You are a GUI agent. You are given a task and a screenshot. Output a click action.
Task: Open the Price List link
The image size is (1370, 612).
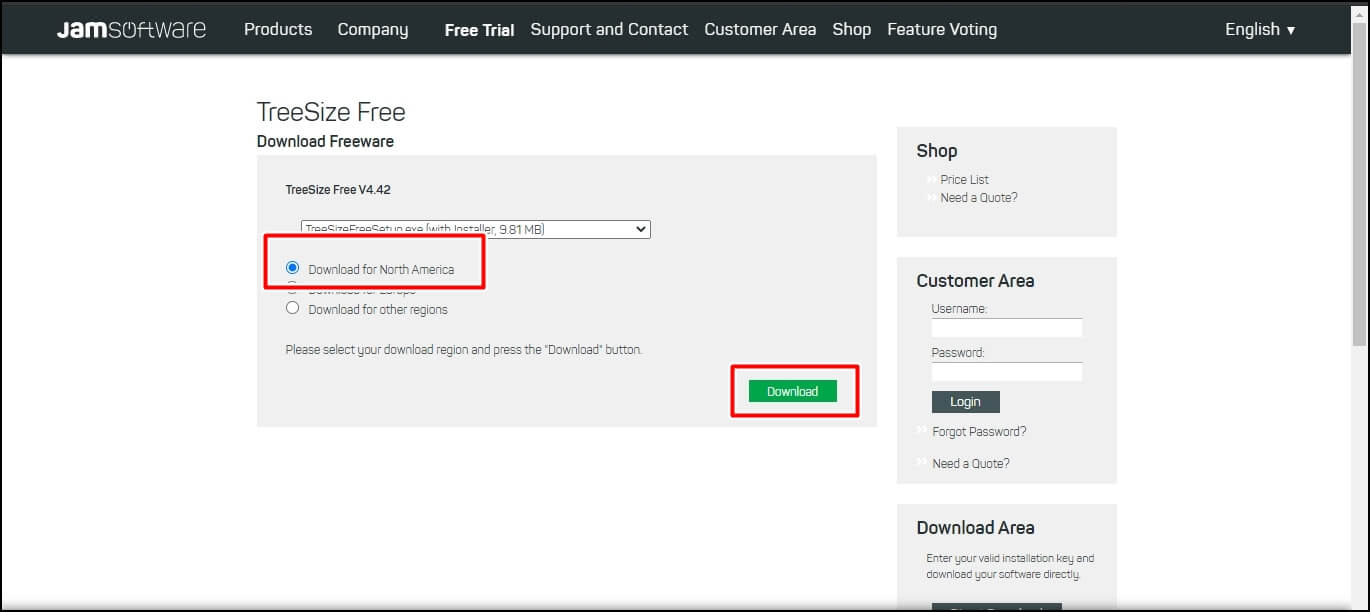tap(964, 180)
